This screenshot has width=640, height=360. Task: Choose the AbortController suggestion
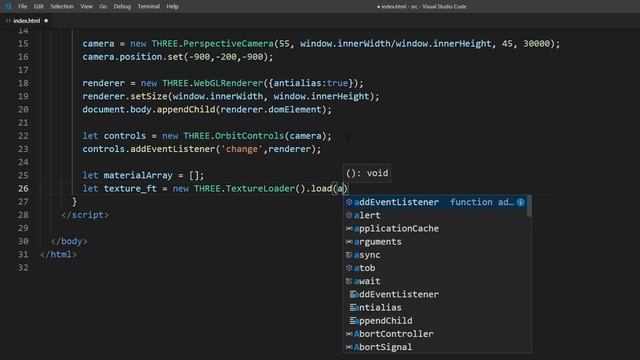pos(435,334)
